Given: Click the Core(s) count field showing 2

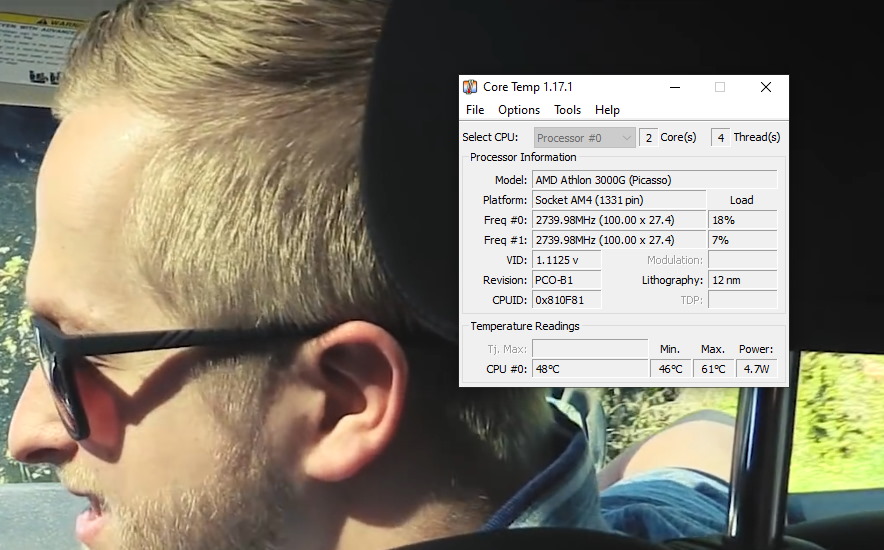Looking at the screenshot, I should click(648, 138).
